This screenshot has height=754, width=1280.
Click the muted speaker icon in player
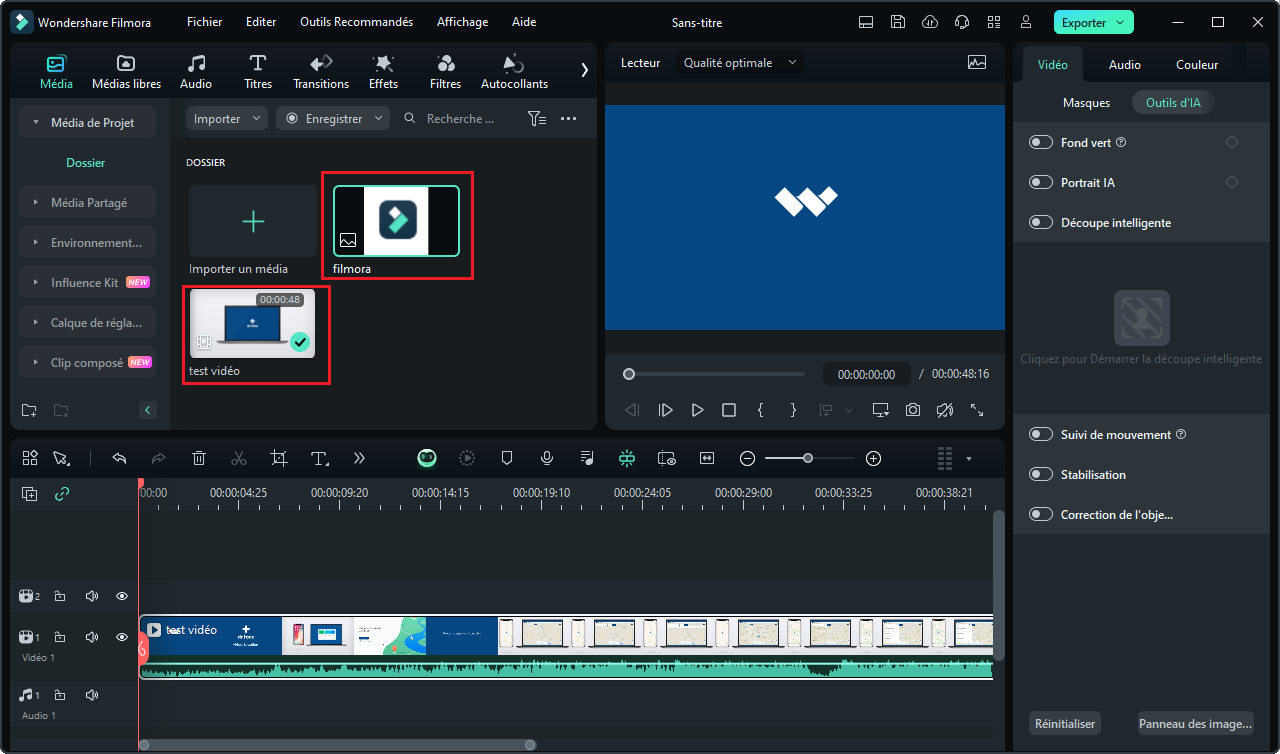point(945,410)
